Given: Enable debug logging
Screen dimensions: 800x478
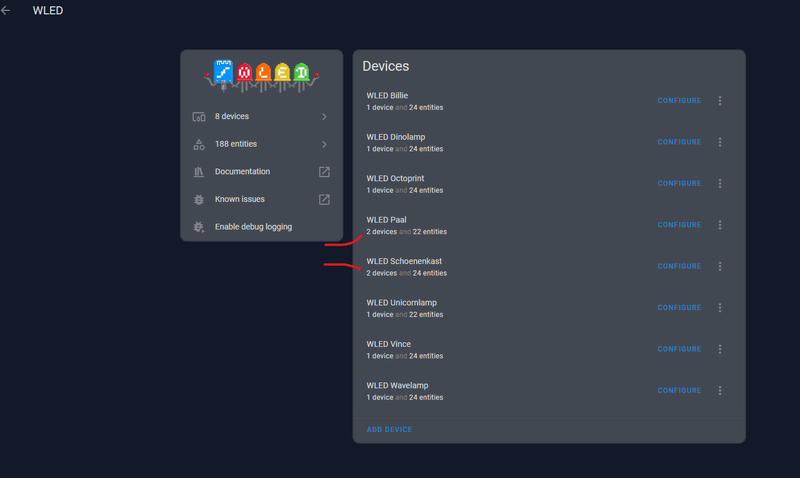Looking at the screenshot, I should [x=261, y=227].
